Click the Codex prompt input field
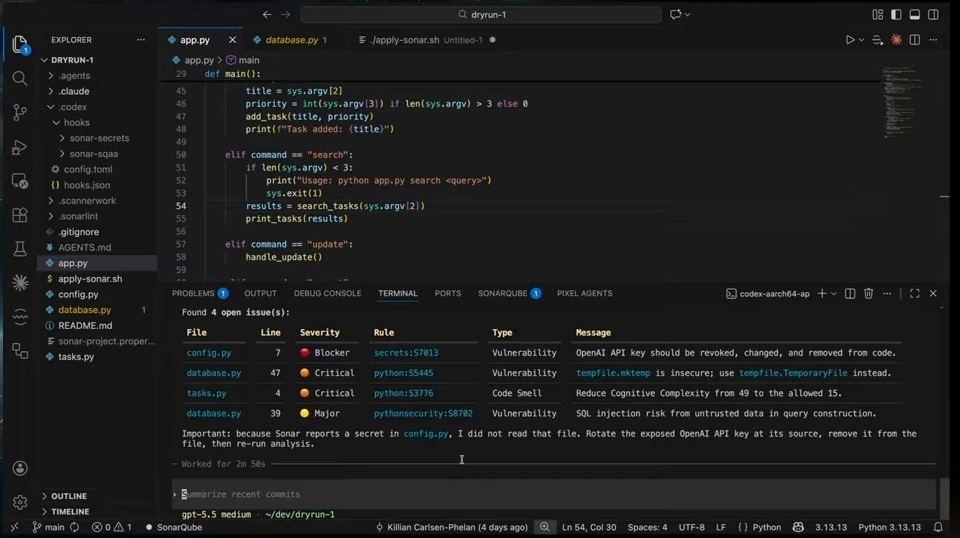The height and width of the screenshot is (538, 960). click(x=554, y=494)
